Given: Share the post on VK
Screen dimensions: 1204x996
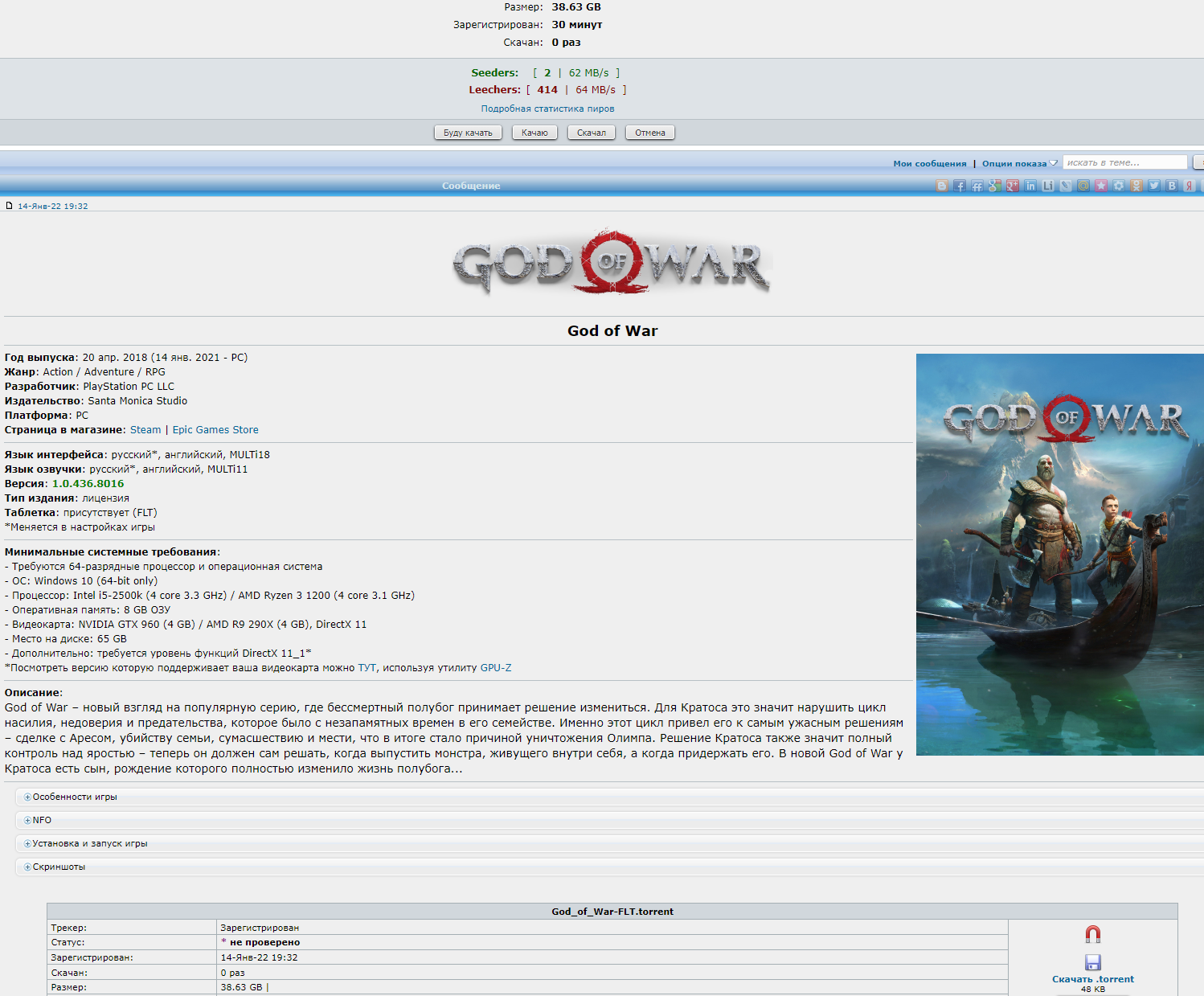Looking at the screenshot, I should coord(1172,186).
